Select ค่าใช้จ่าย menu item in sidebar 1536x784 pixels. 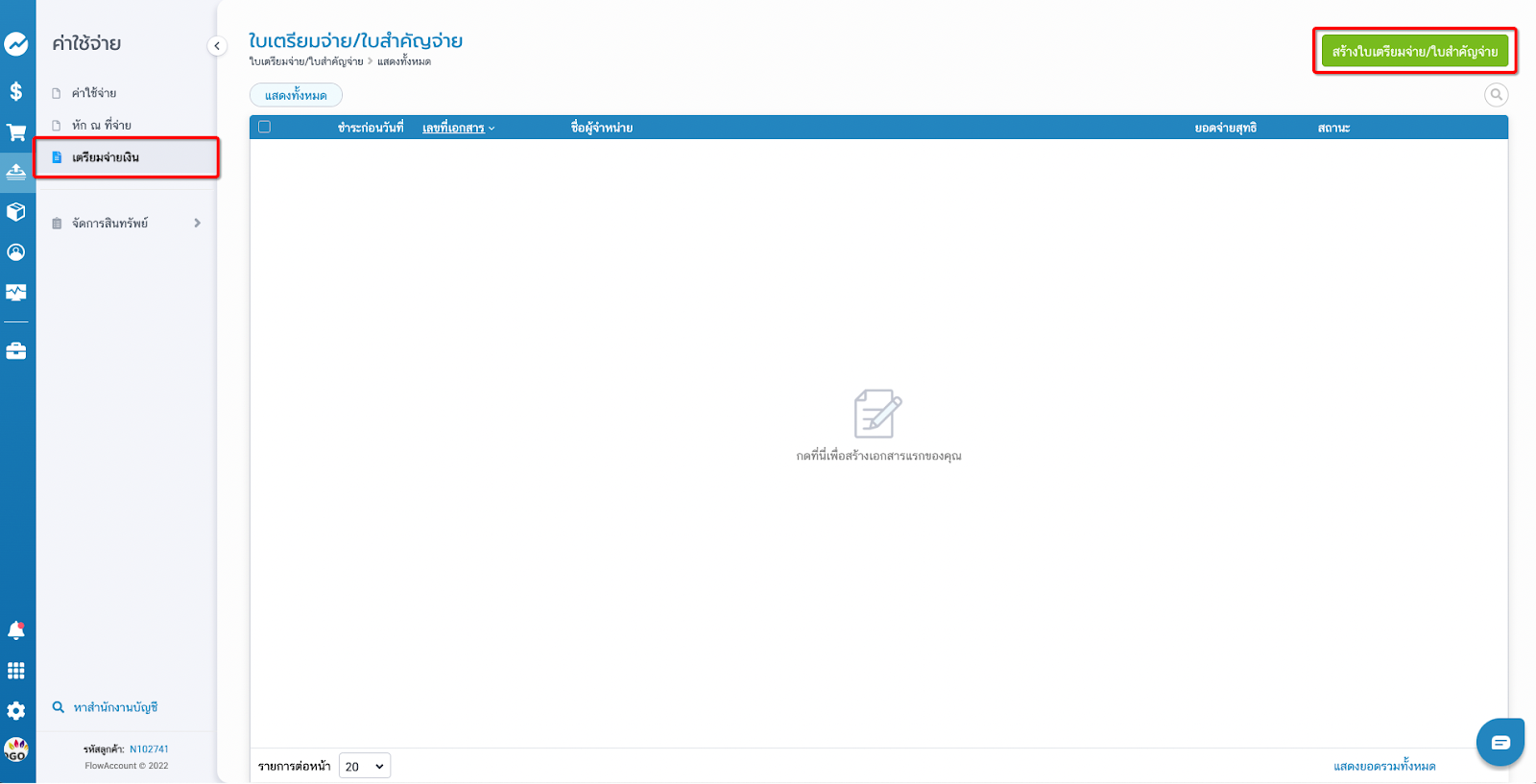pos(94,93)
